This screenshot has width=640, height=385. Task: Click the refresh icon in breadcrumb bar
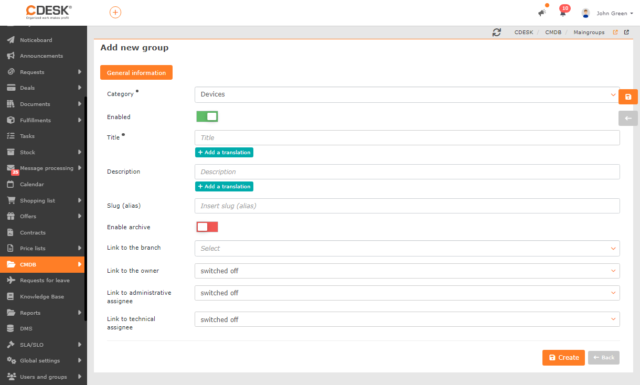tap(496, 32)
